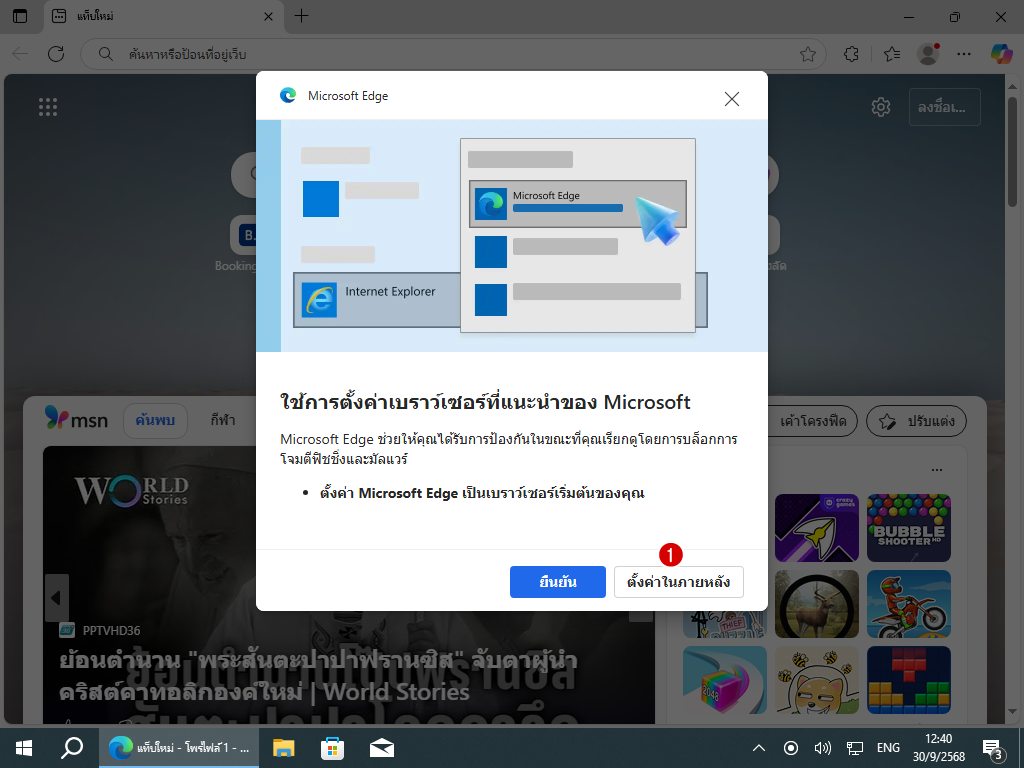Image resolution: width=1024 pixels, height=768 pixels.
Task: Click the ยืนยัน confirm button
Action: (557, 582)
